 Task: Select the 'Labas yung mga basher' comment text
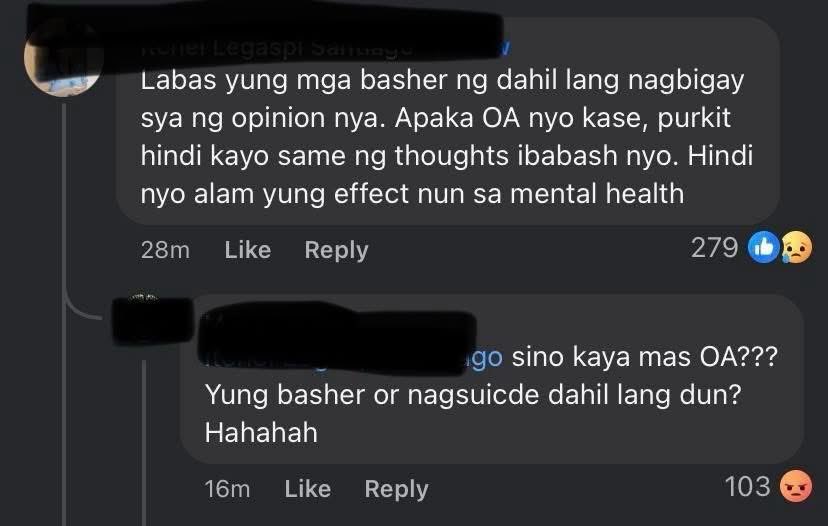446,137
